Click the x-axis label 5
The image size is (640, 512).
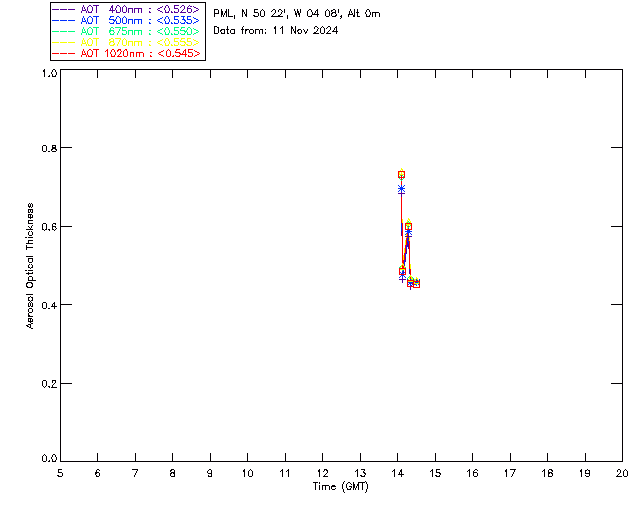(60, 474)
